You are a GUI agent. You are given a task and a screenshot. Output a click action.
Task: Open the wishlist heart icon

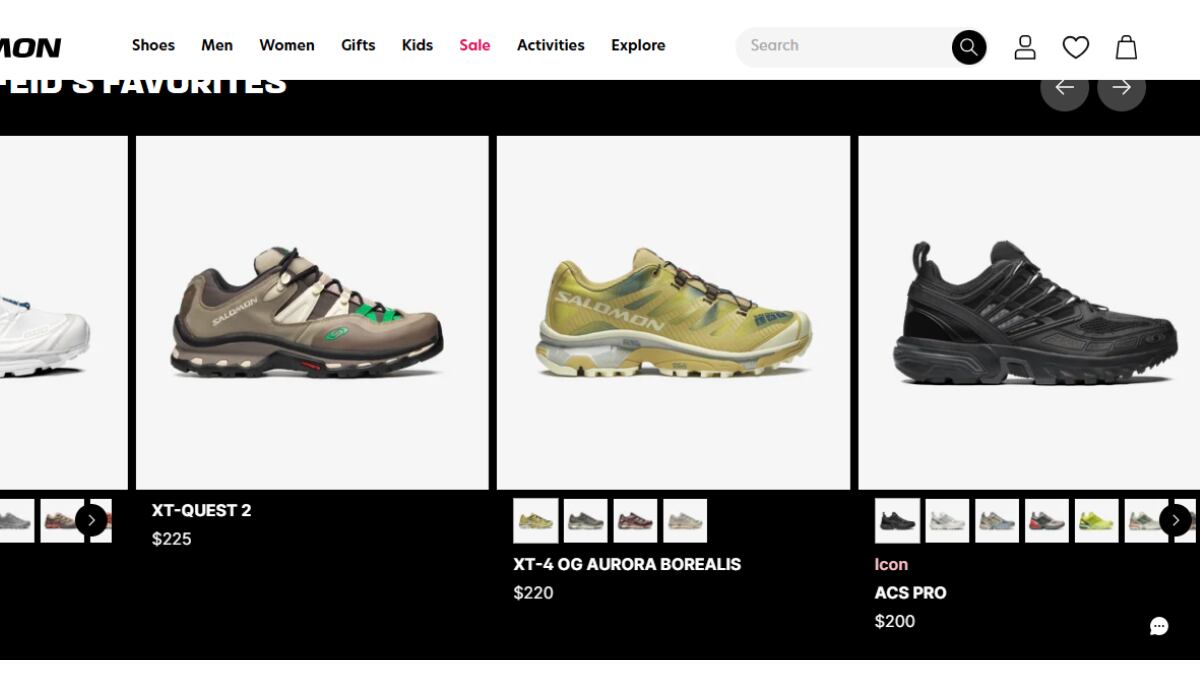tap(1076, 47)
